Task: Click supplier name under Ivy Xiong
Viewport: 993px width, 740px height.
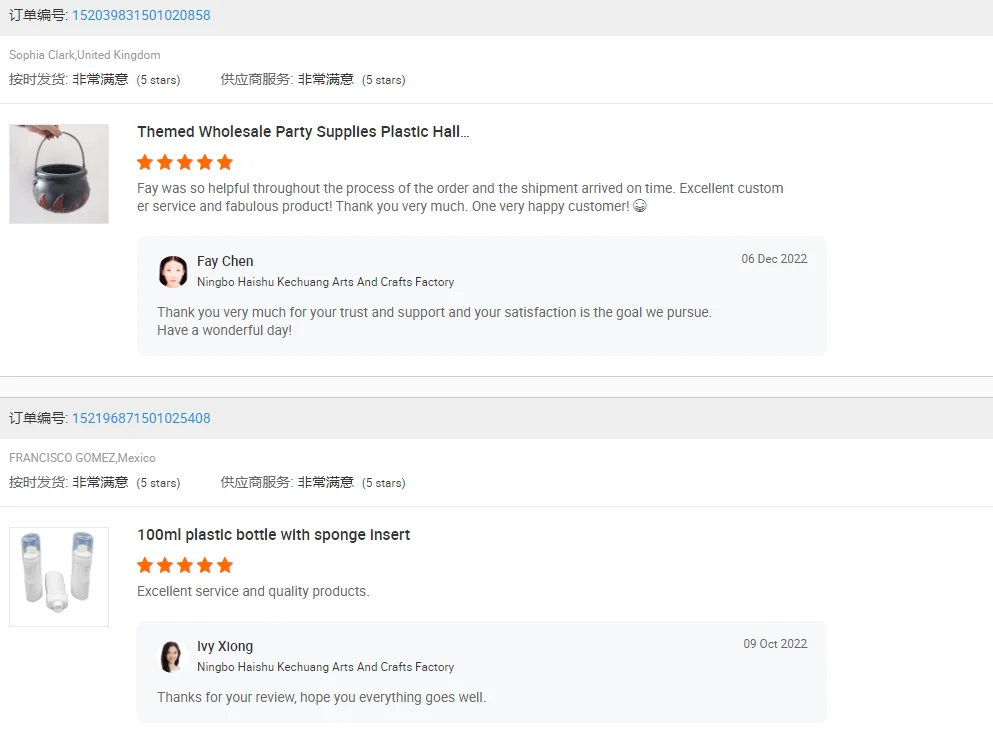Action: 325,667
